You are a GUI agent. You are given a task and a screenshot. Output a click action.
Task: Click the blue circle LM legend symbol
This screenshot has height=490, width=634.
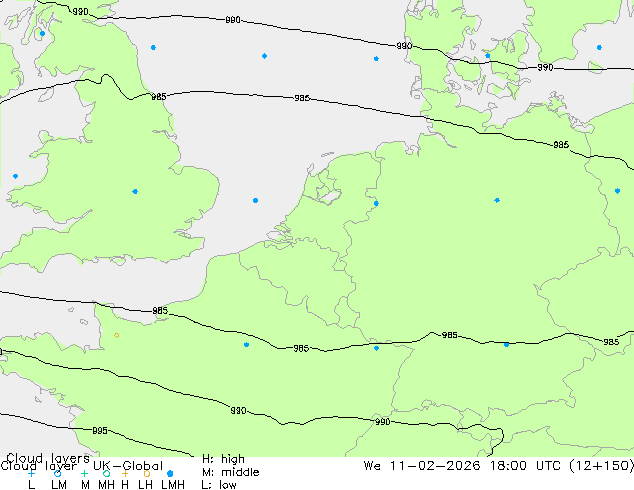(57, 473)
